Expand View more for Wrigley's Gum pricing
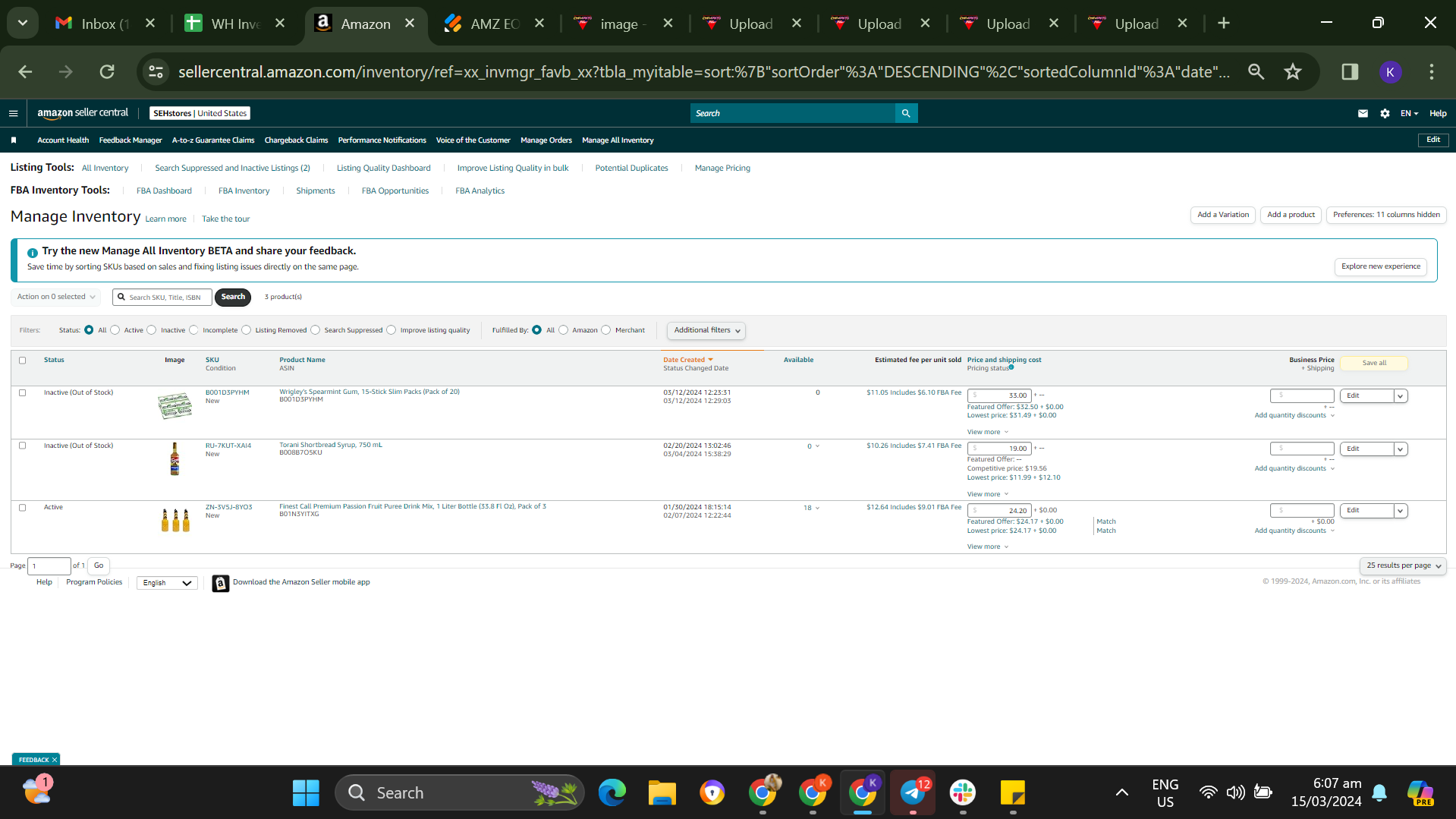The height and width of the screenshot is (819, 1456). 987,432
